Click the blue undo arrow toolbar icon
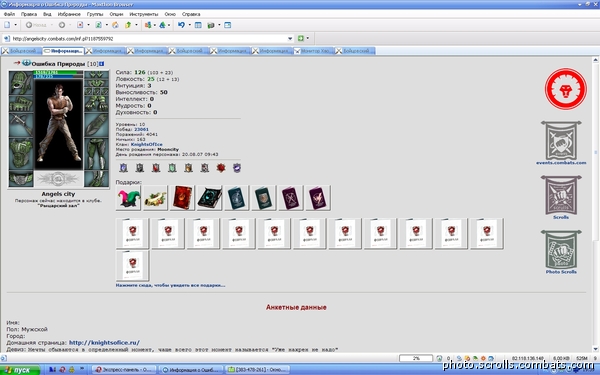This screenshot has height=375, width=600. click(181, 25)
